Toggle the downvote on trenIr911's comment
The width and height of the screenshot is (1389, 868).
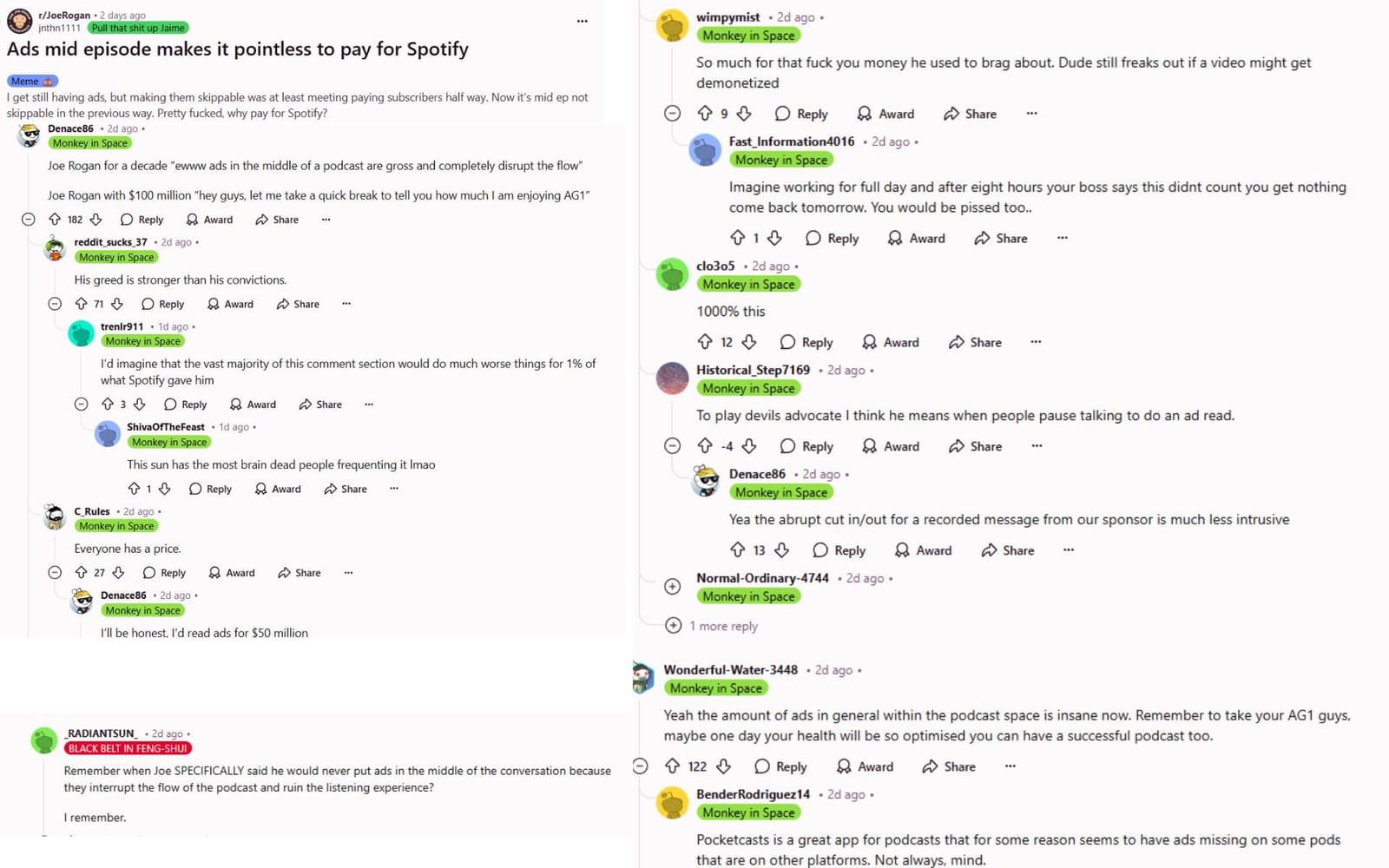(138, 404)
